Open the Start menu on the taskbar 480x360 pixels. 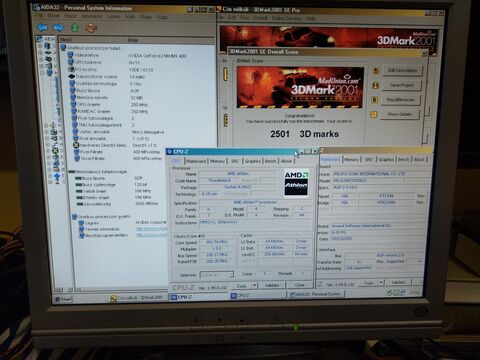click(x=63, y=299)
